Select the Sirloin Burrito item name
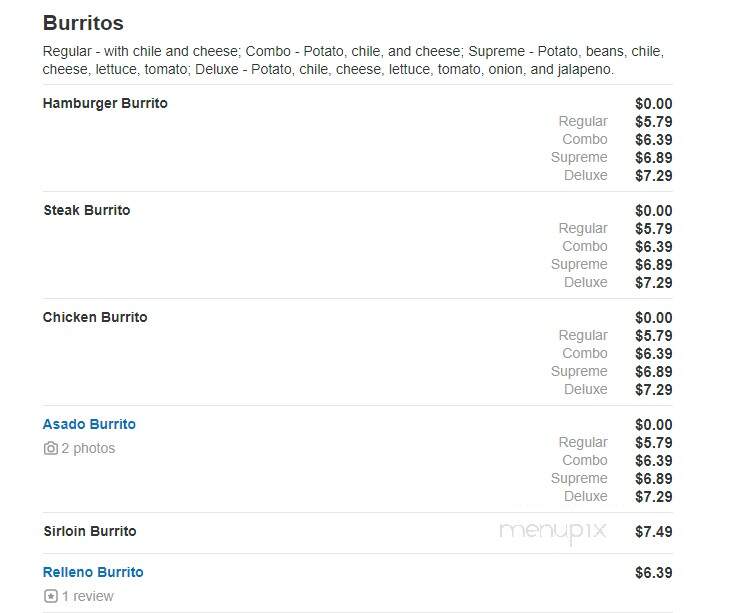Image resolution: width=732 pixels, height=613 pixels. [90, 531]
